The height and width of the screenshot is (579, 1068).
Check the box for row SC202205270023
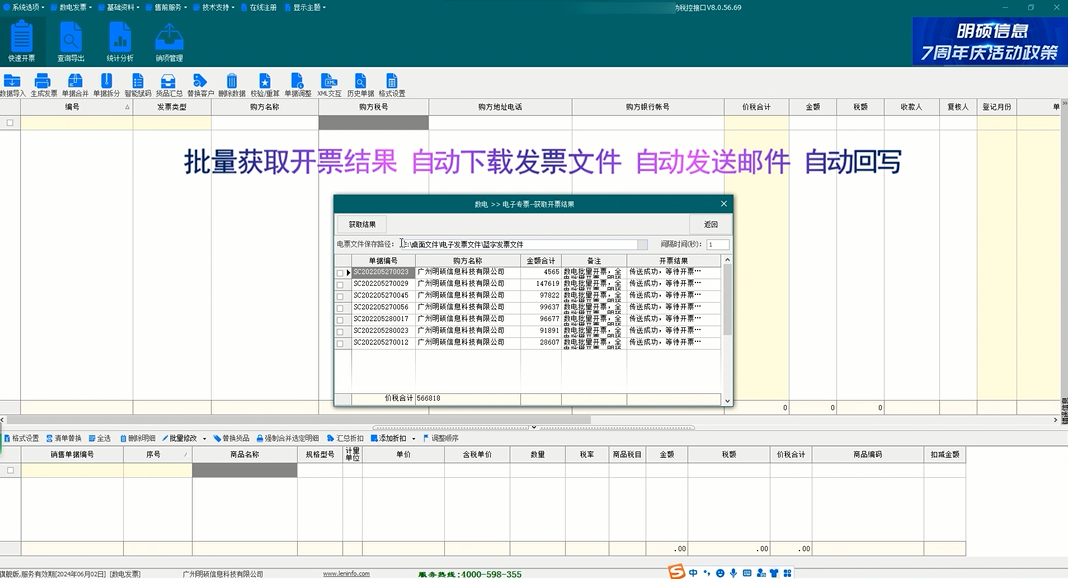tap(340, 273)
